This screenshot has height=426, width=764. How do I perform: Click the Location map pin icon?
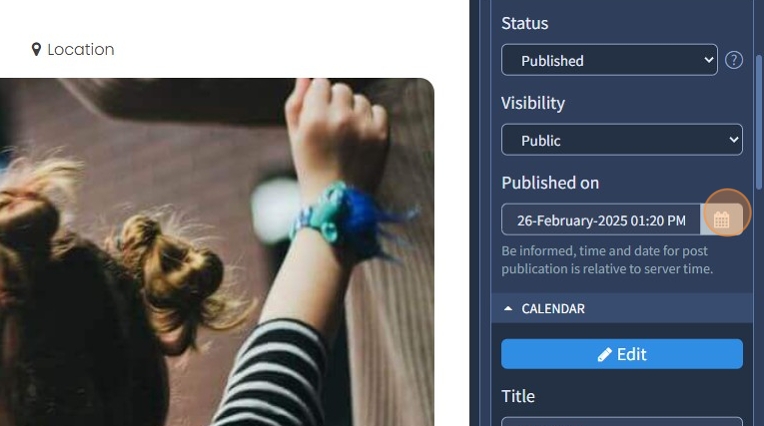click(x=36, y=49)
